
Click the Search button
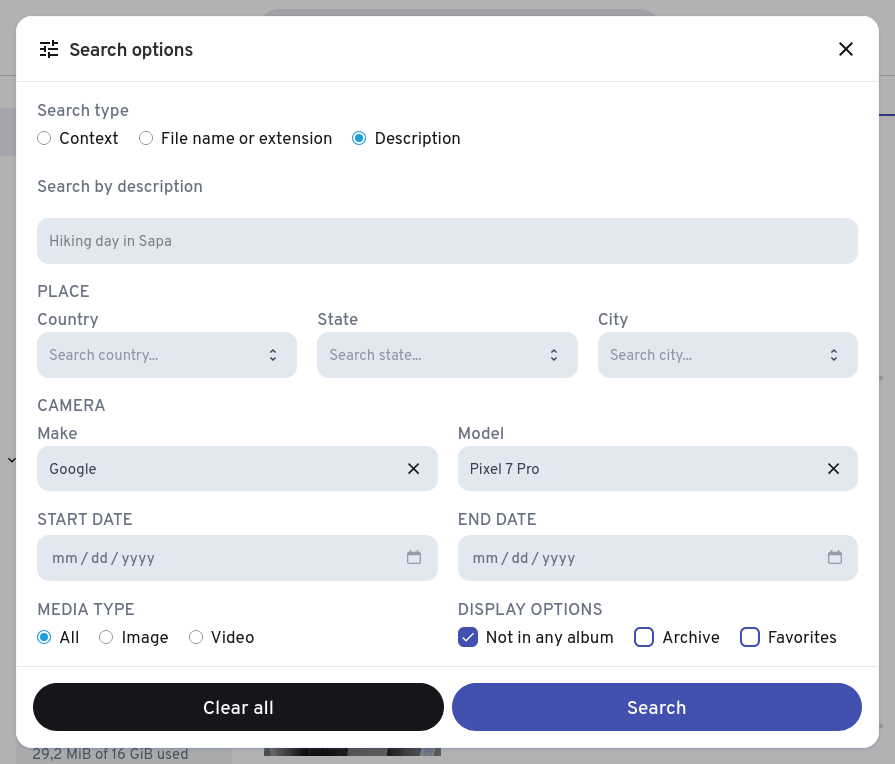(x=656, y=707)
